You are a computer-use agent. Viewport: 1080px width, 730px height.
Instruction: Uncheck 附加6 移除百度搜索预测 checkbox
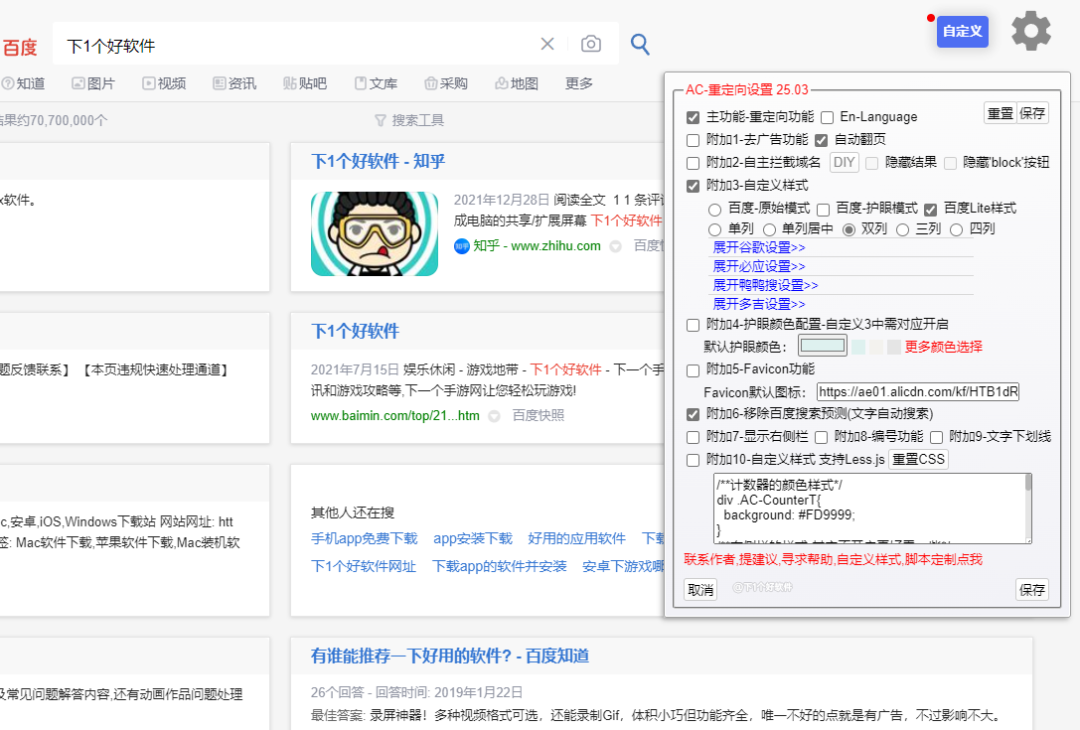693,414
